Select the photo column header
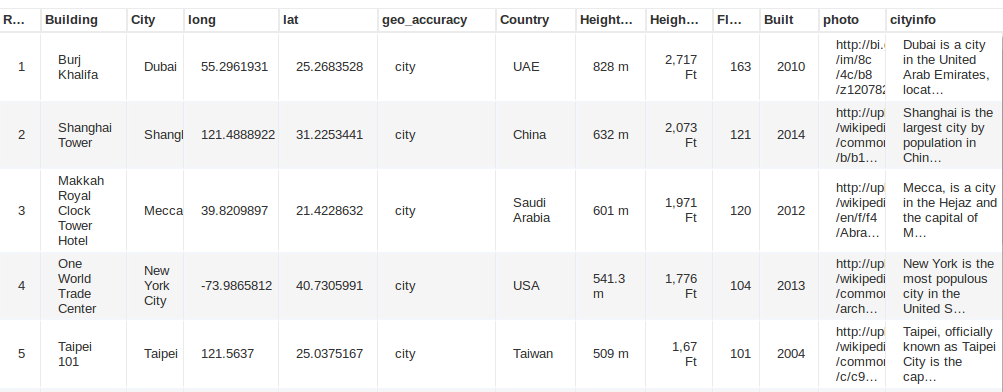This screenshot has height=392, width=1003. click(853, 20)
